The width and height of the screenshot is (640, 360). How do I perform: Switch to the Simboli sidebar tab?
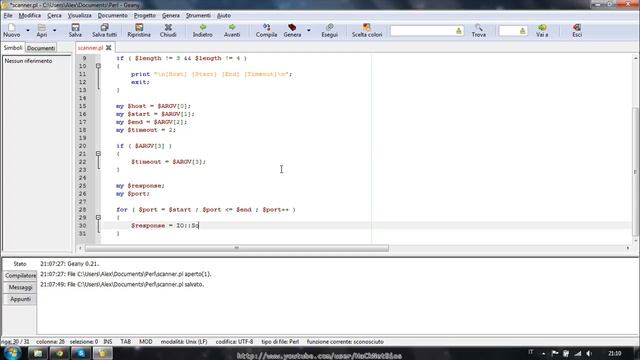[x=13, y=48]
